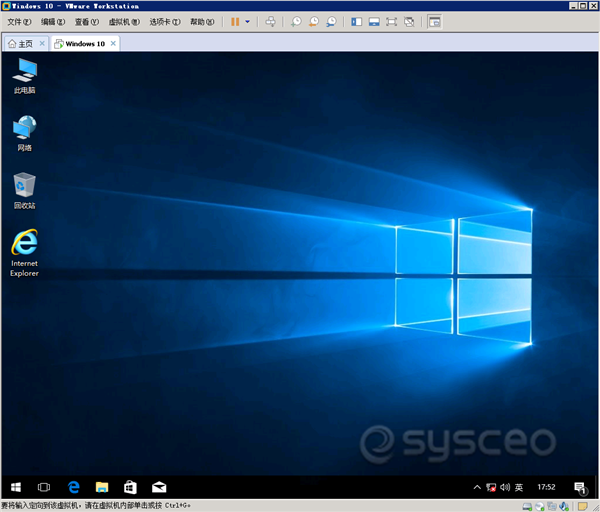Screen dimensions: 600x512
Task: Revert the virtual machine to its snapshot
Action: pyautogui.click(x=313, y=22)
